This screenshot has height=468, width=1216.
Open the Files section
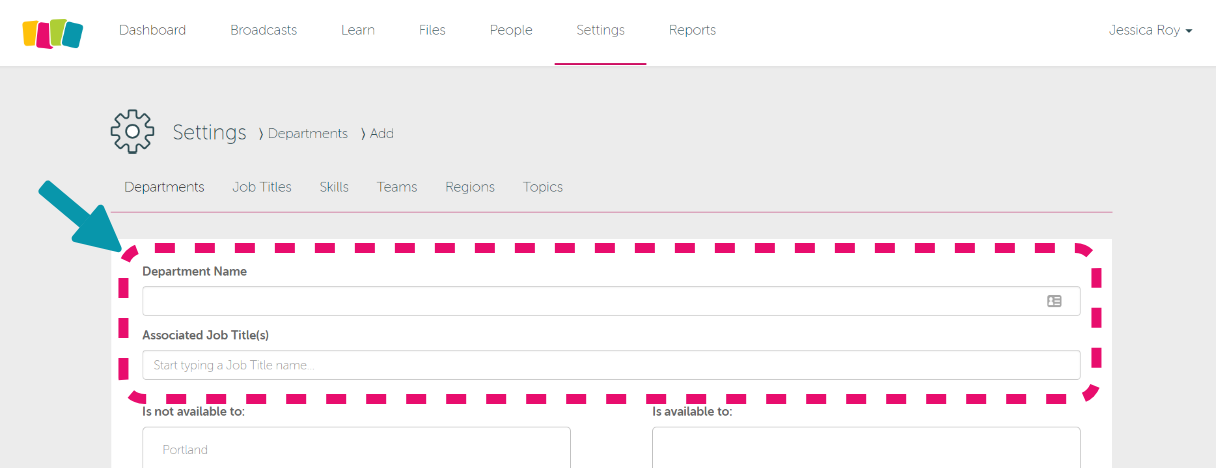click(x=432, y=30)
